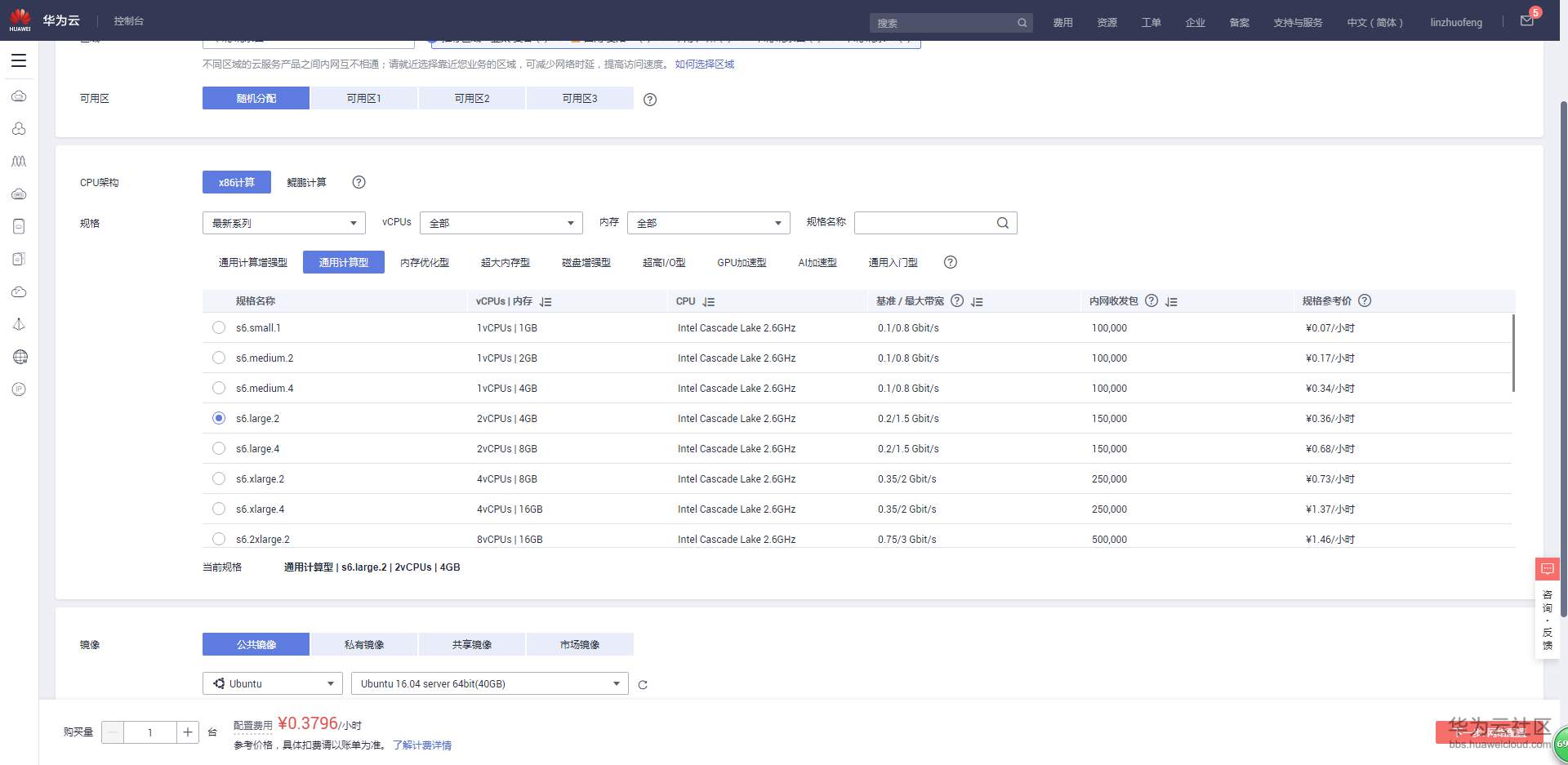Image resolution: width=1568 pixels, height=765 pixels.
Task: Select 鲲鹏计算 CPU architecture
Action: point(307,182)
